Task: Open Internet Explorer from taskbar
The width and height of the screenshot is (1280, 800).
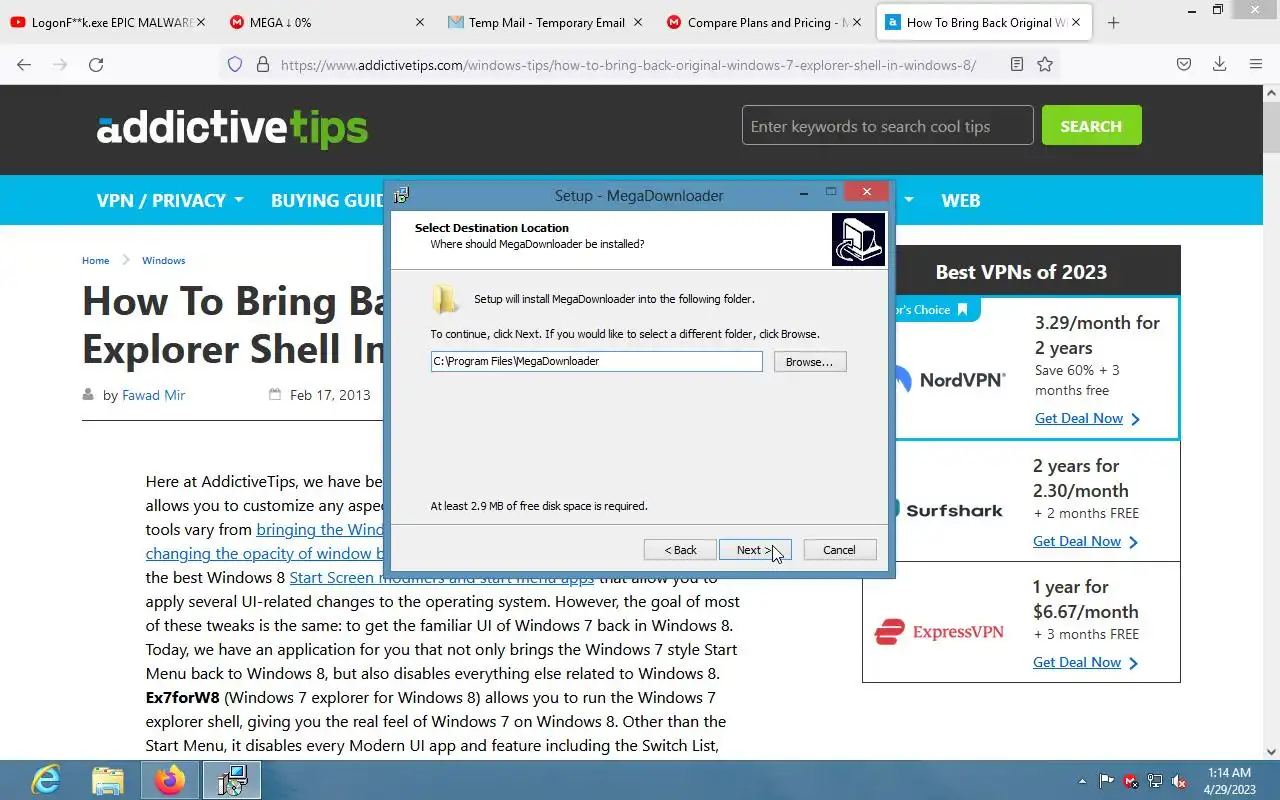Action: pos(46,780)
